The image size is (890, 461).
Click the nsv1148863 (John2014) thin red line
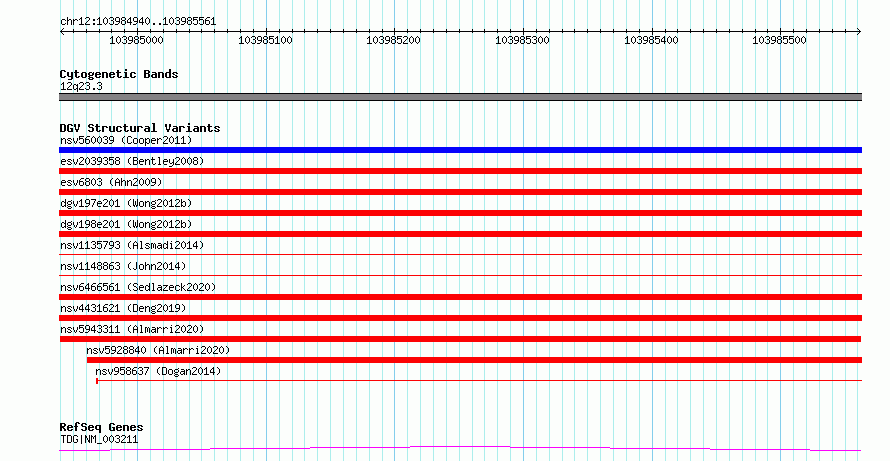tap(460, 276)
